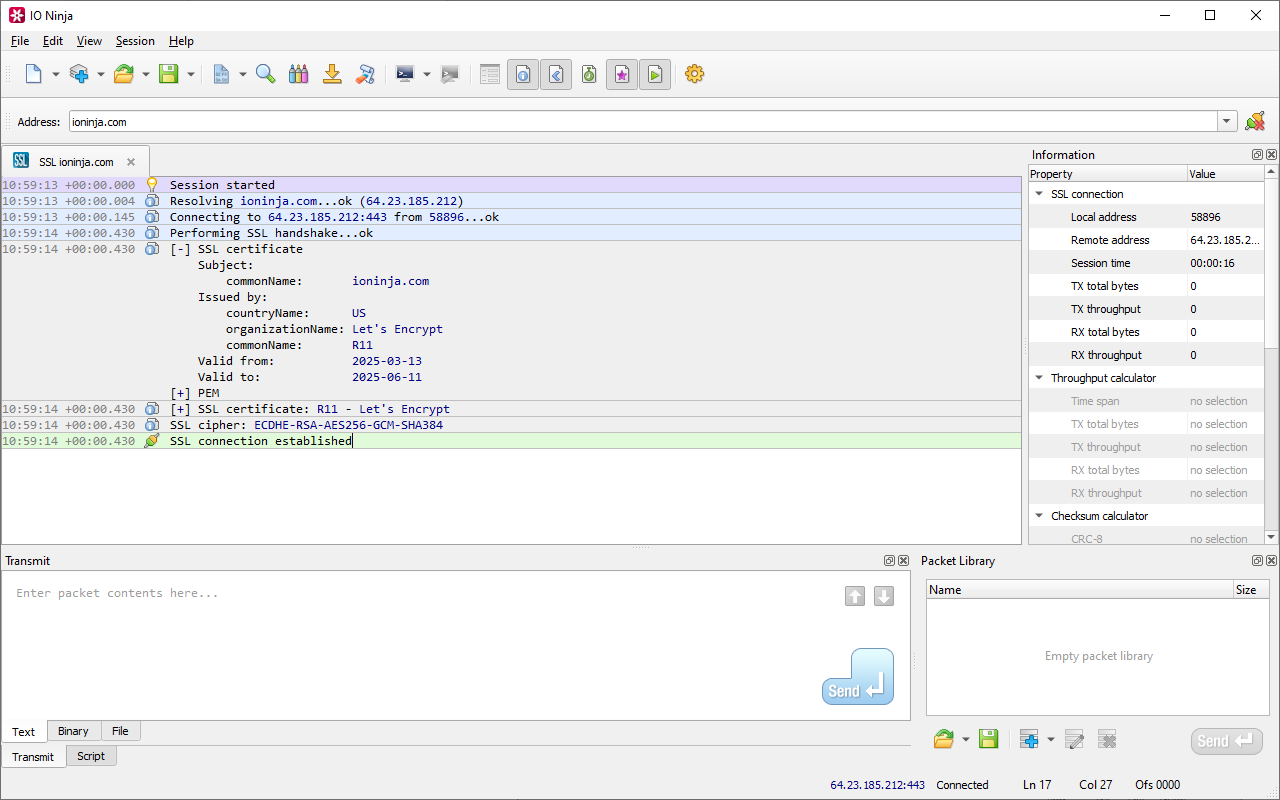Open settings with the orange gear icon
The width and height of the screenshot is (1280, 800).
[695, 74]
